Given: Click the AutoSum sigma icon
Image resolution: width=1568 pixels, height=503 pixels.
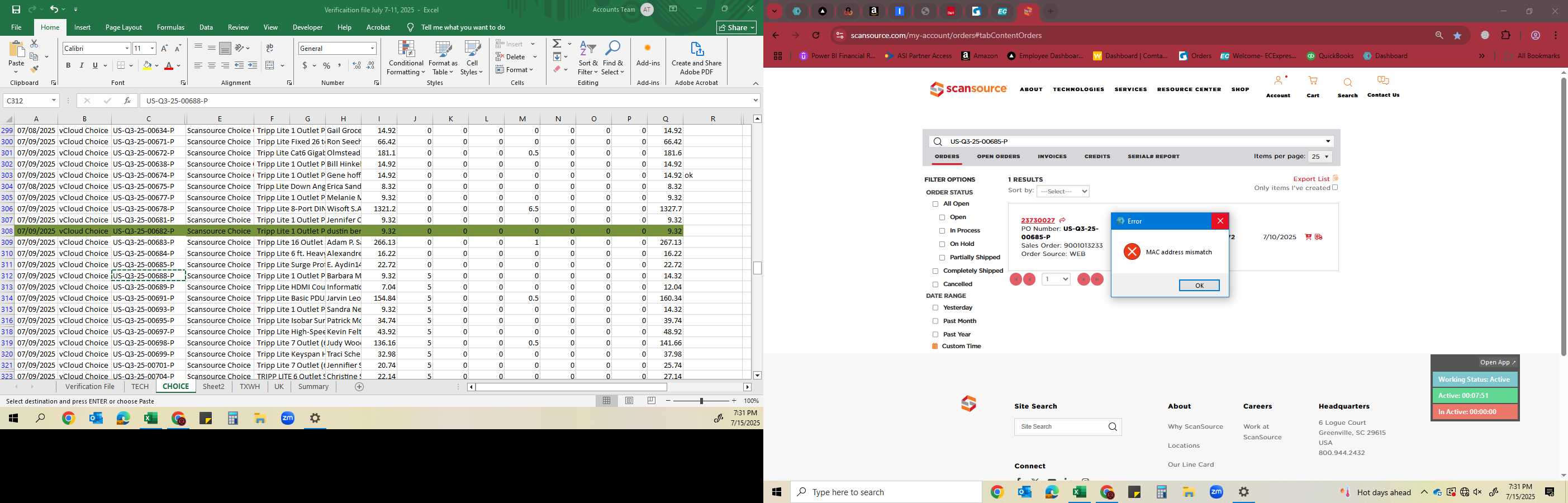Looking at the screenshot, I should [x=557, y=44].
